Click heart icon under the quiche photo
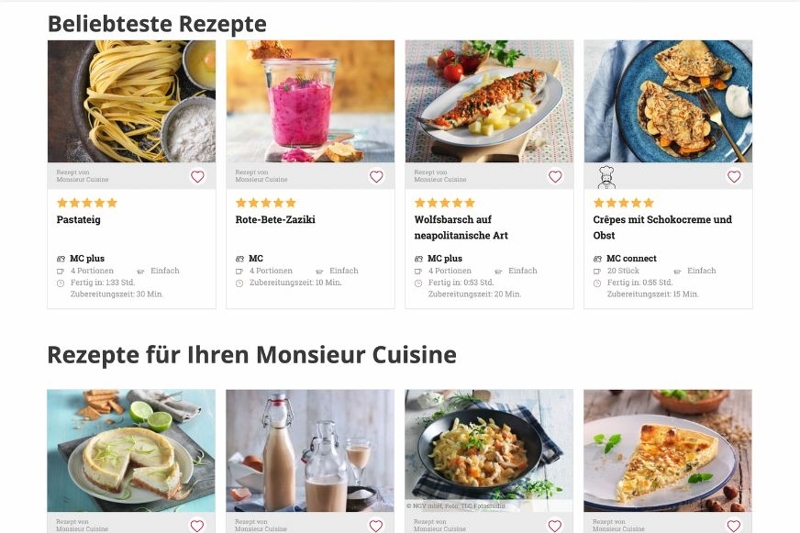This screenshot has width=800, height=533. (734, 525)
